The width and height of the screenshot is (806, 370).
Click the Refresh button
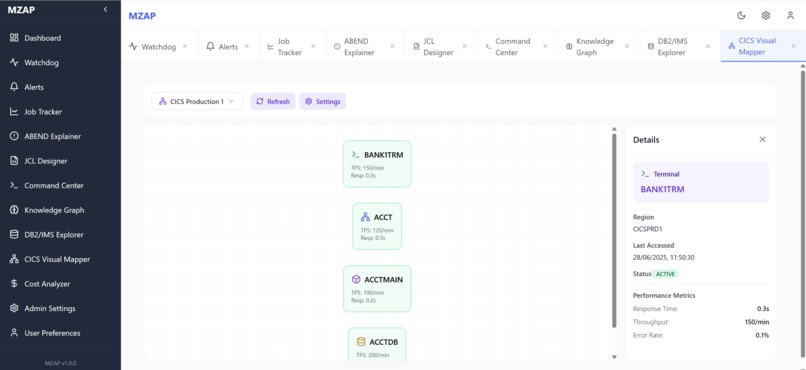point(273,101)
